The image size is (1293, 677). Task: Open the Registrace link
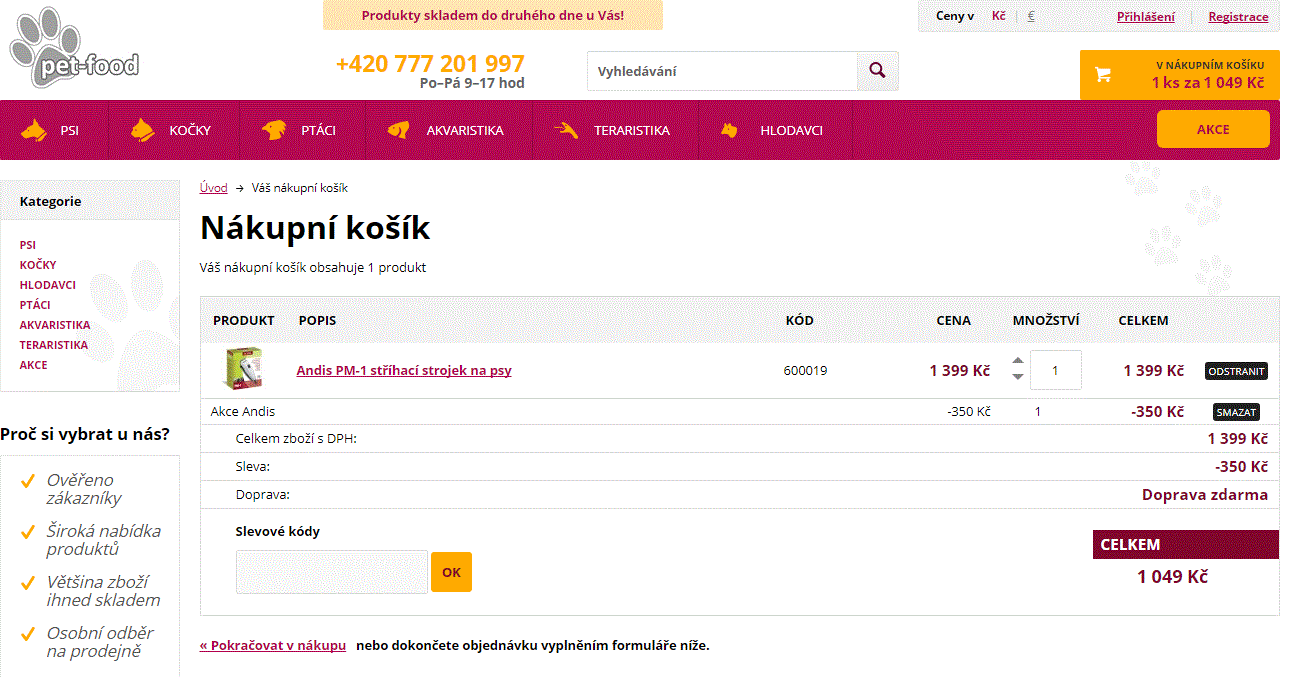click(1238, 16)
